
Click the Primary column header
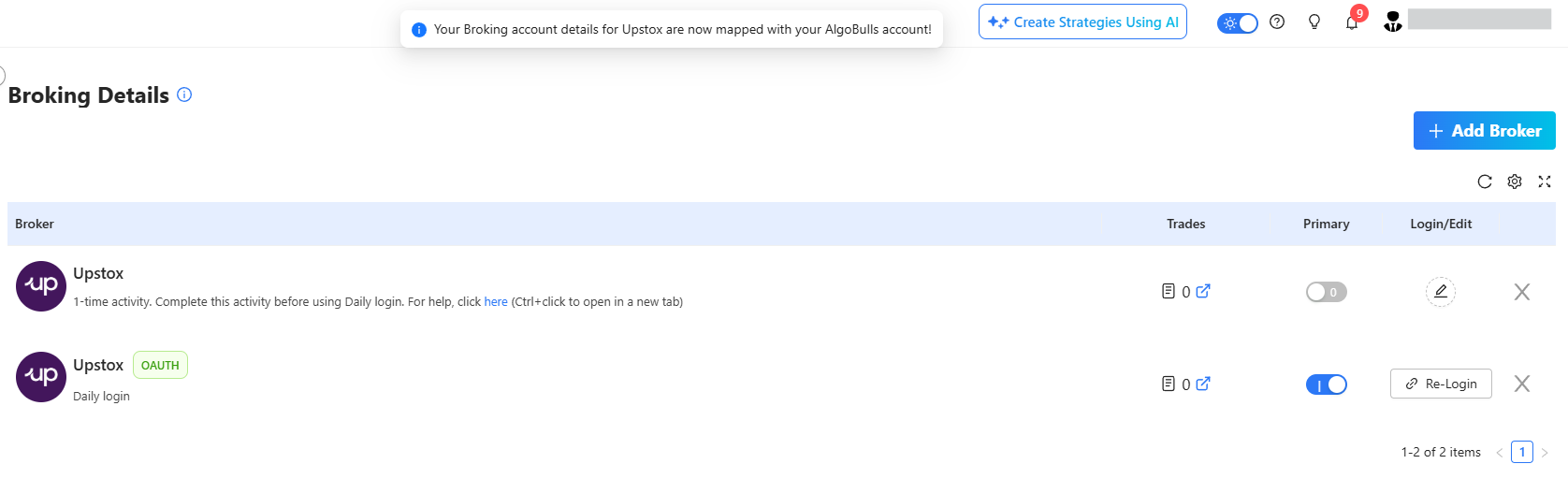[1326, 224]
